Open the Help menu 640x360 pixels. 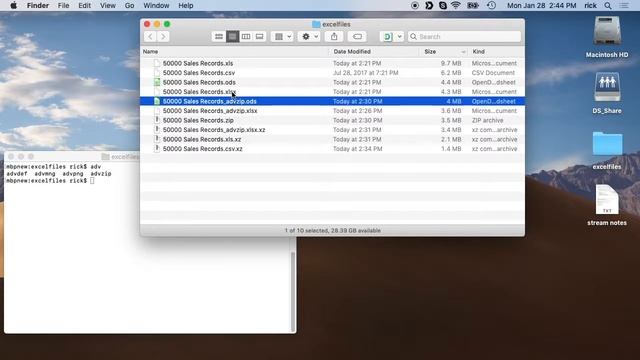pos(186,6)
